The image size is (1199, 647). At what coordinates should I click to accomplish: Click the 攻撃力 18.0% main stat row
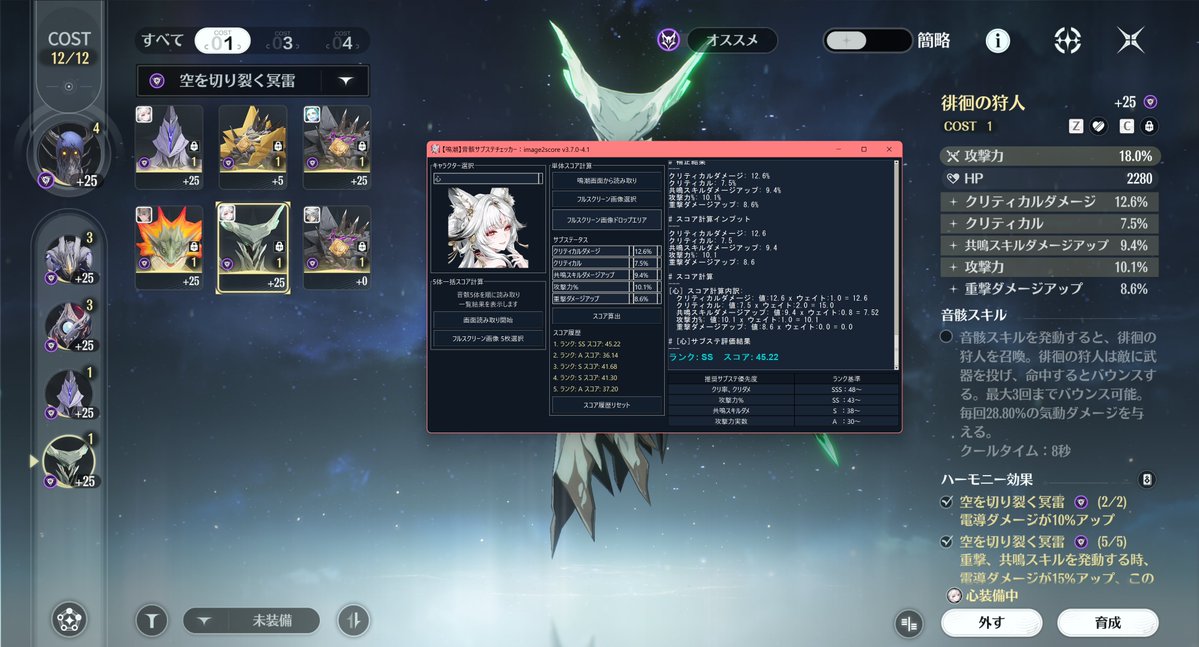[1049, 156]
